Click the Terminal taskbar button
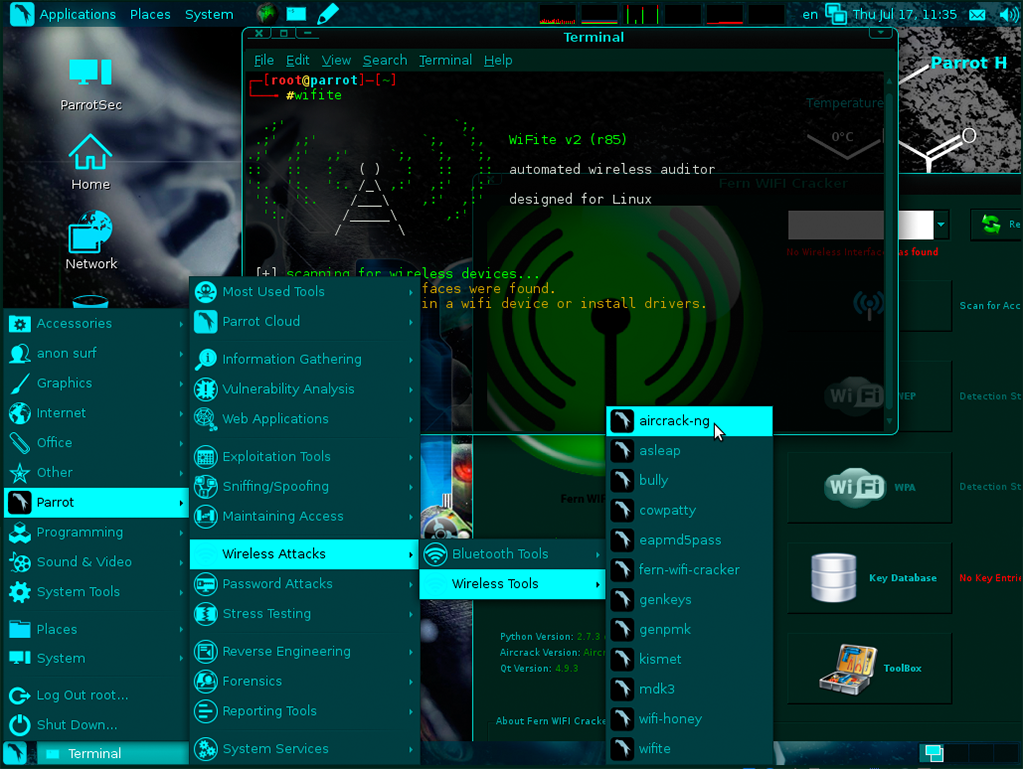1023x769 pixels. coord(112,754)
